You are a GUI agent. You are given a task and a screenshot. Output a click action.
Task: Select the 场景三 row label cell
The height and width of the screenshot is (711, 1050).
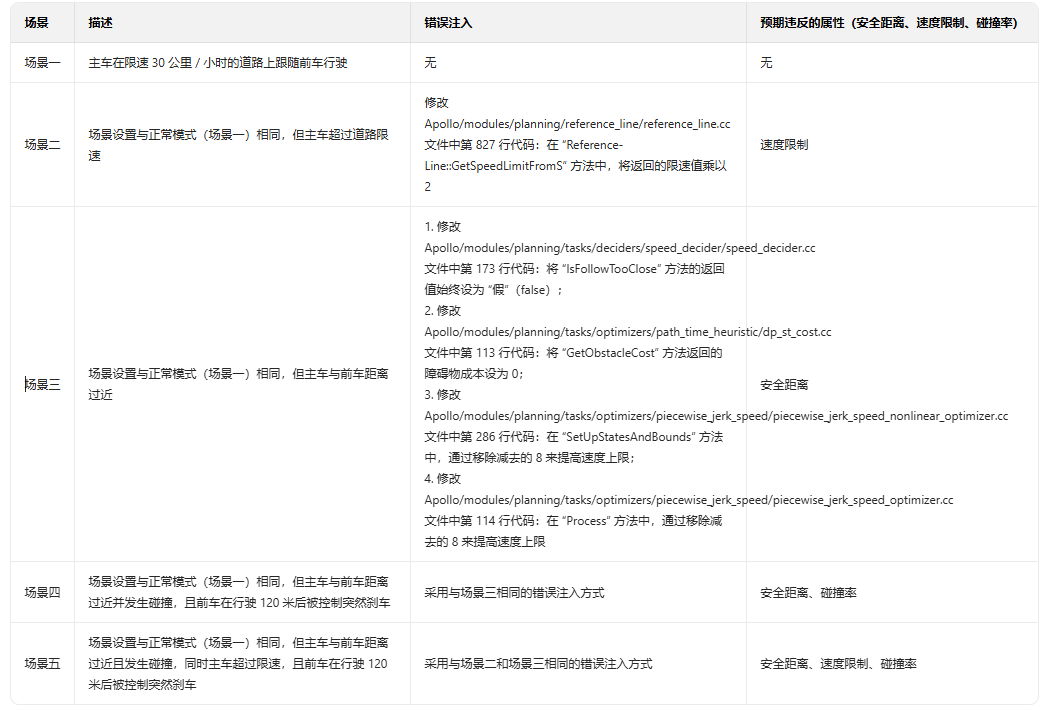(x=42, y=384)
